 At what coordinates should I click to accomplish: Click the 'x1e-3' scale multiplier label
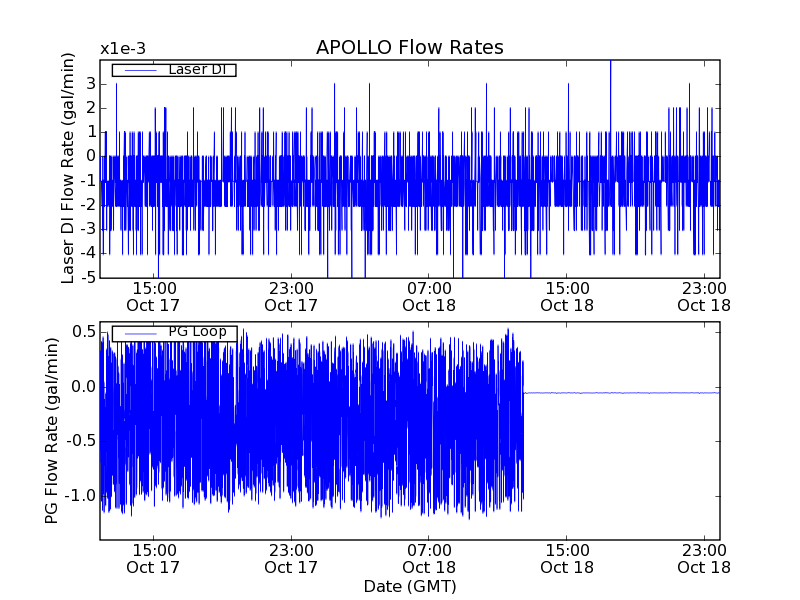click(123, 49)
